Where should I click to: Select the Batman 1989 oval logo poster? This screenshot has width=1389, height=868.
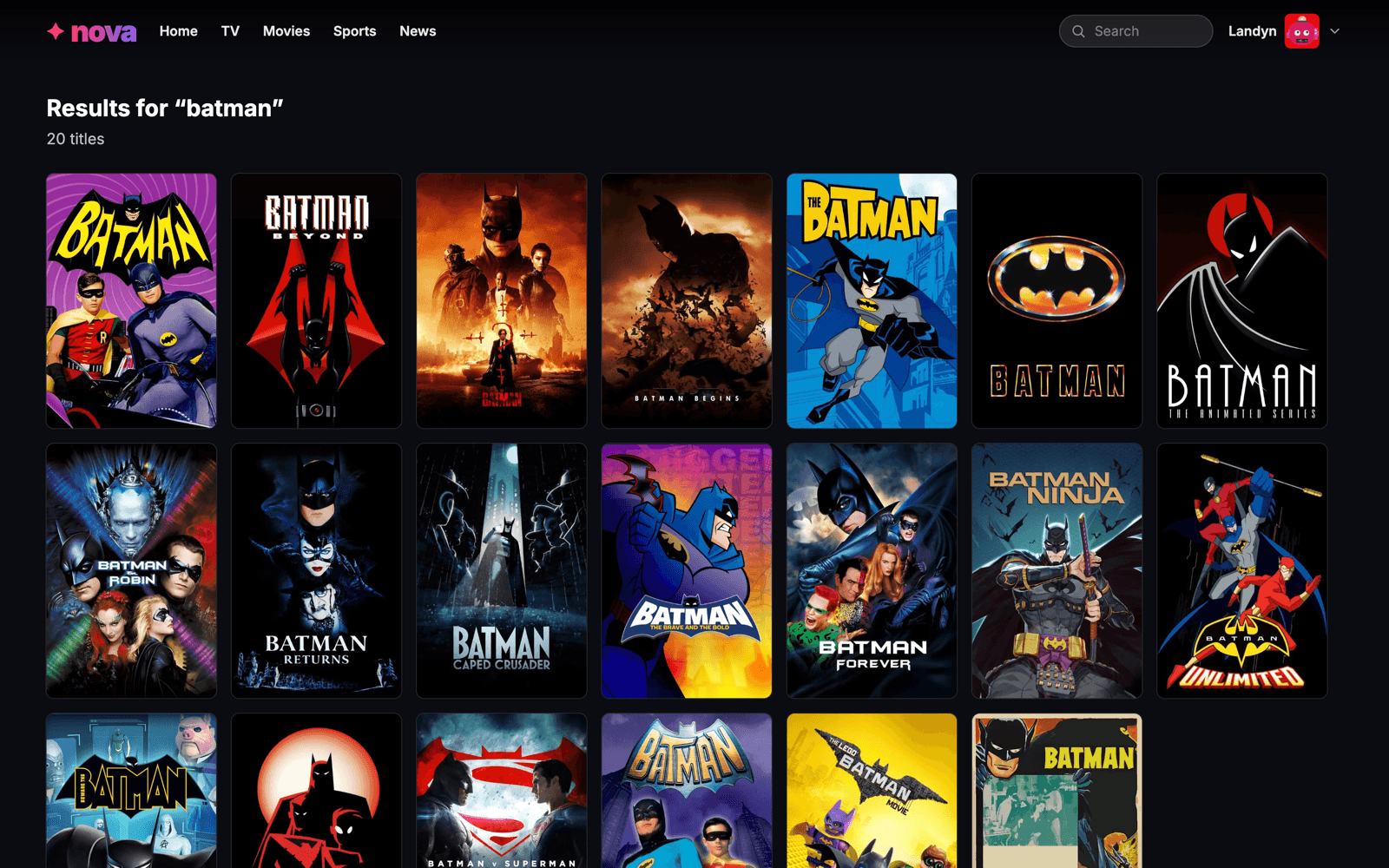(x=1057, y=300)
